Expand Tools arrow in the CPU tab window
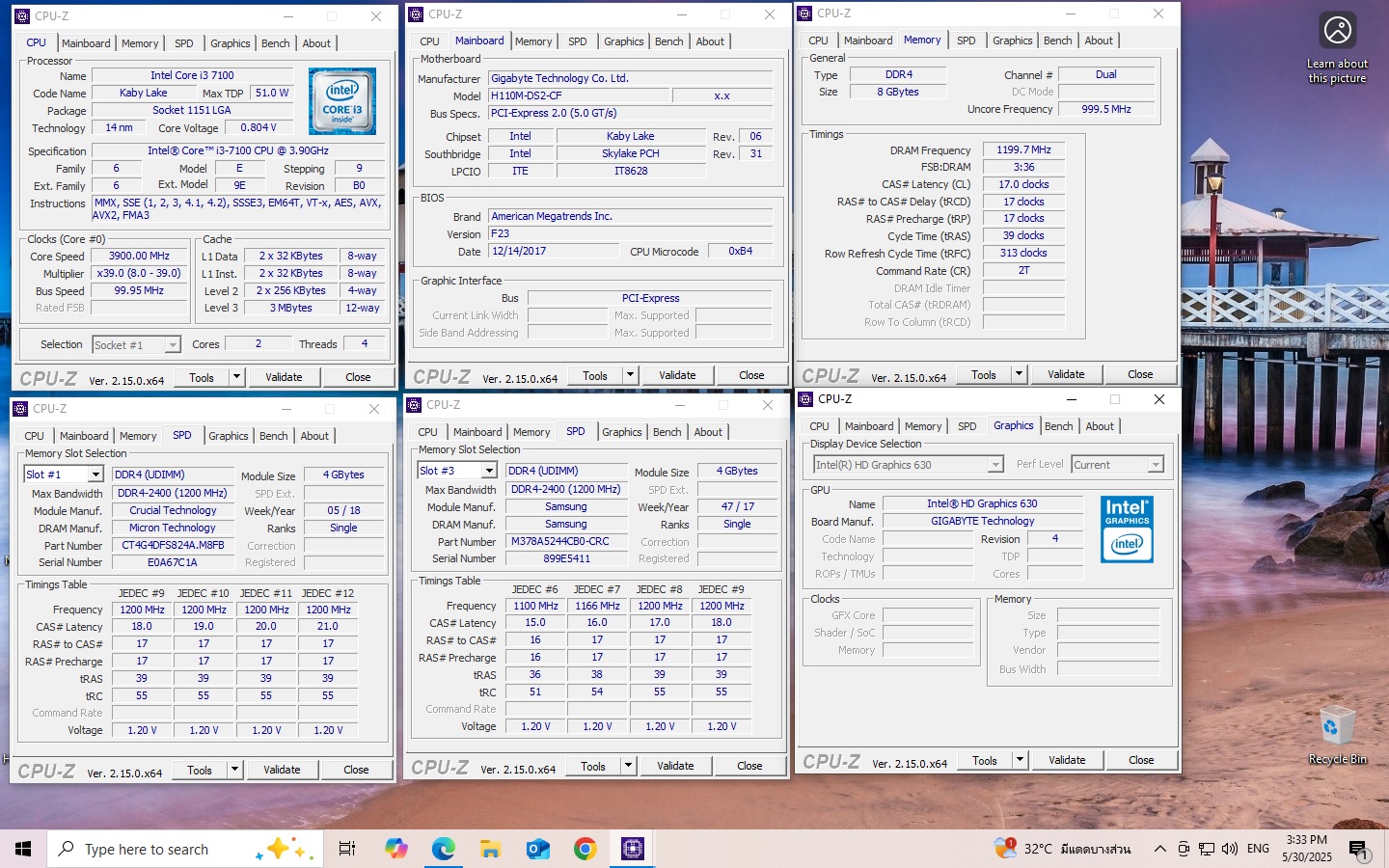This screenshot has height=868, width=1389. point(236,377)
